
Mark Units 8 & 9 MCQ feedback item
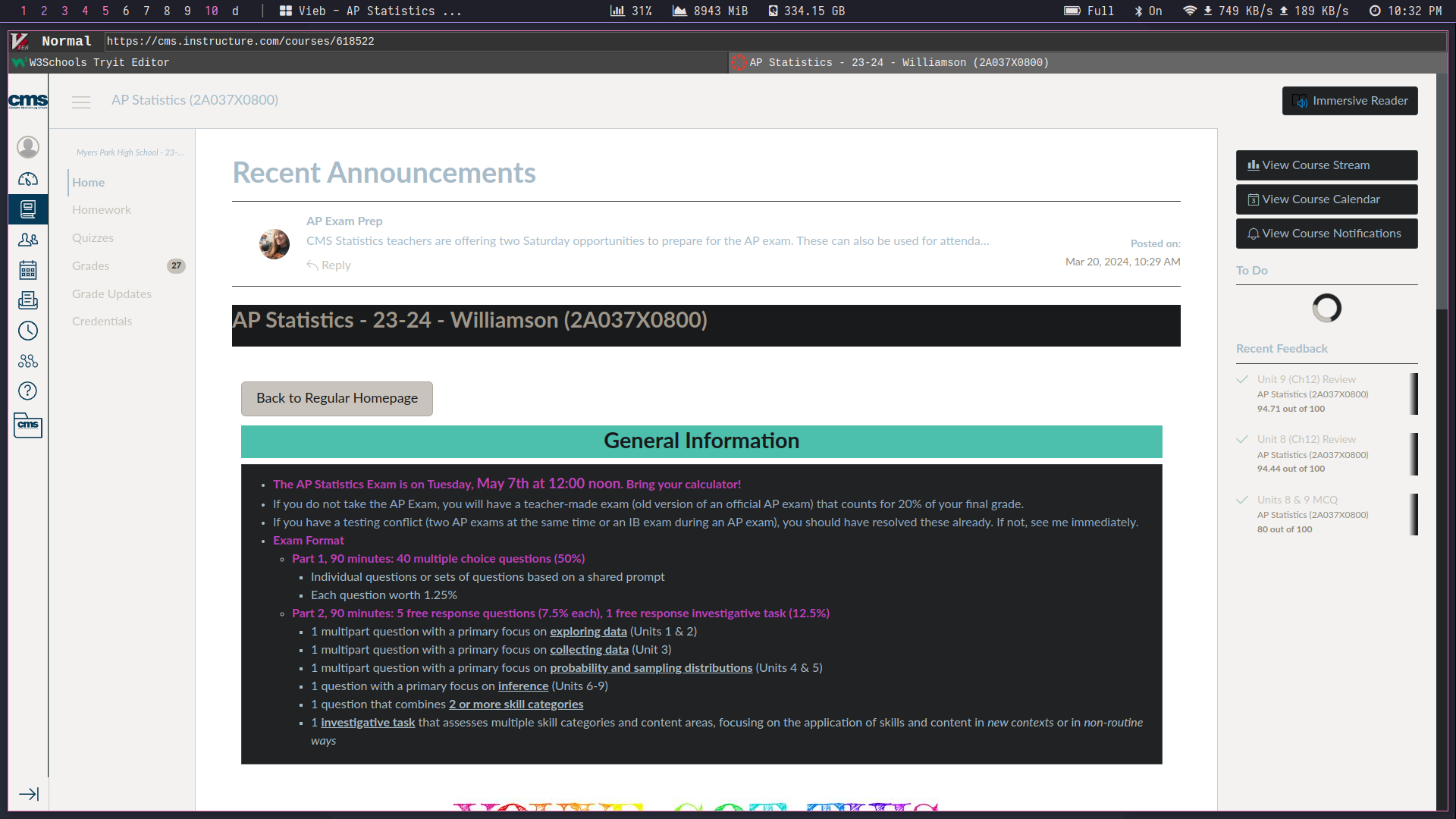(1242, 500)
